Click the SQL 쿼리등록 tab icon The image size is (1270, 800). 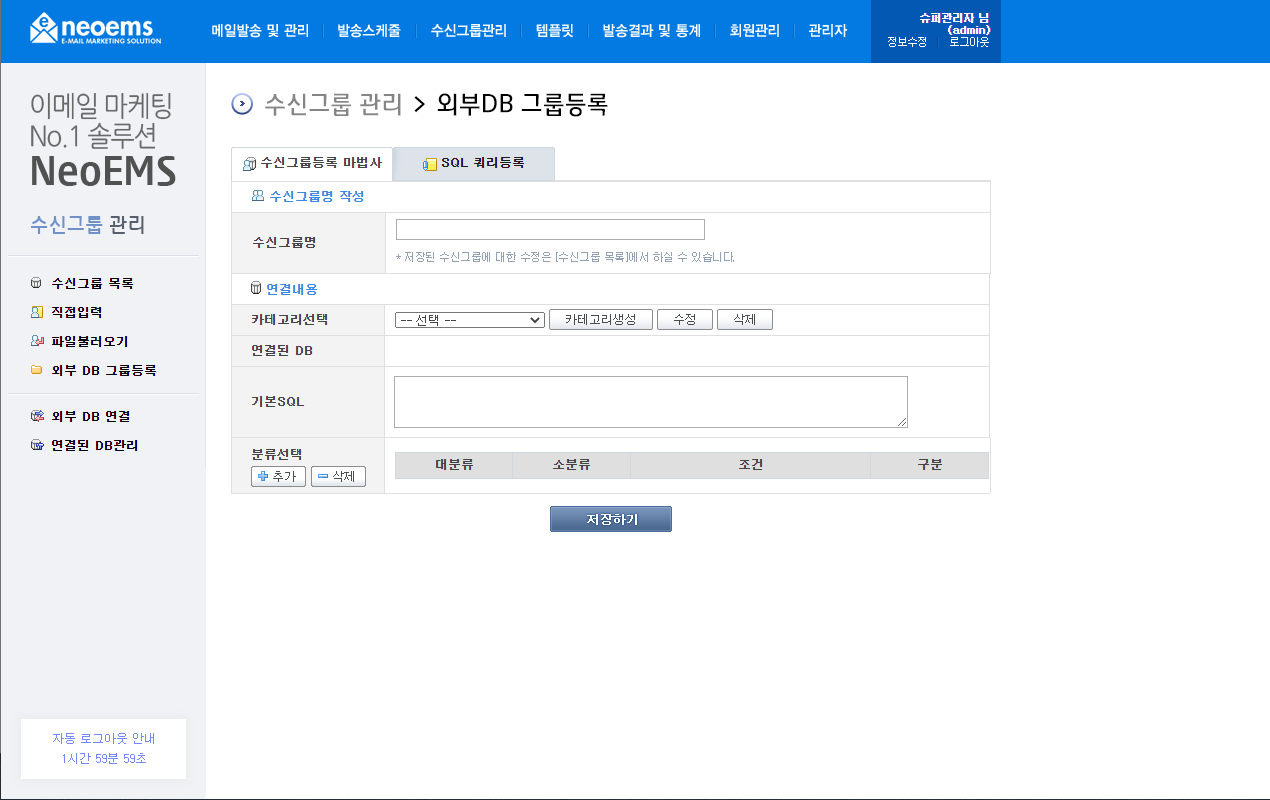coord(430,164)
